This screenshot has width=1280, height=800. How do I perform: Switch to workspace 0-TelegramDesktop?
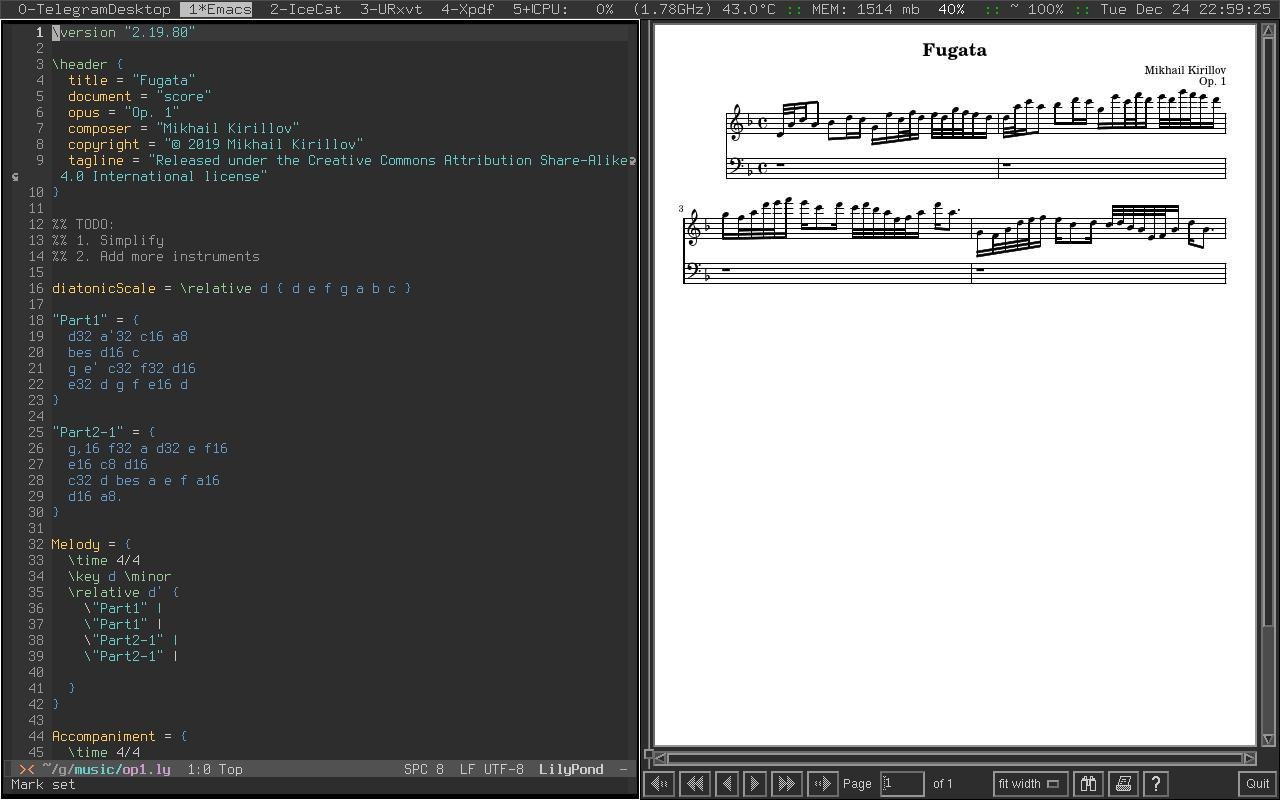(x=94, y=9)
